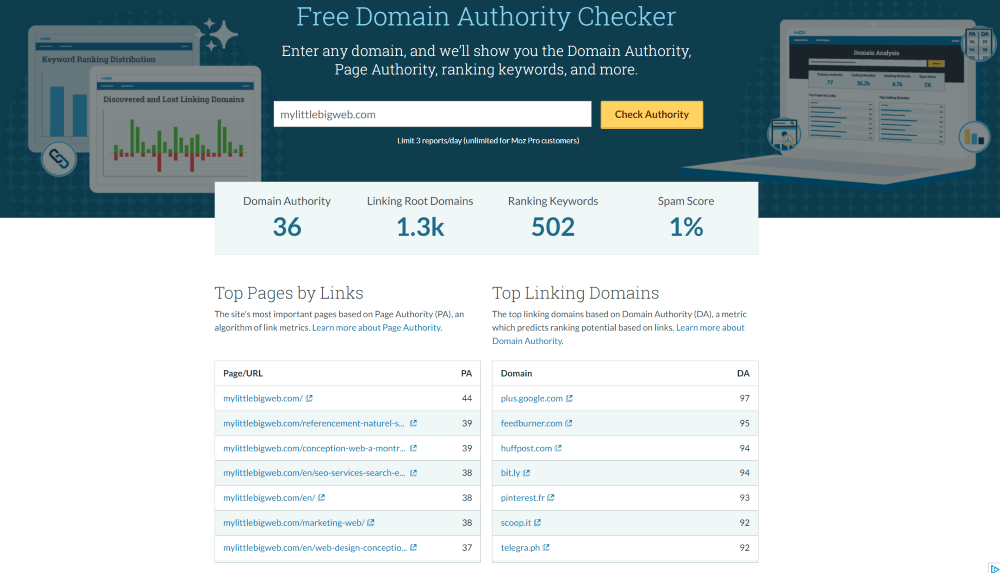Open external link icon beside feedburner.com
The width and height of the screenshot is (1000, 573).
tap(569, 424)
